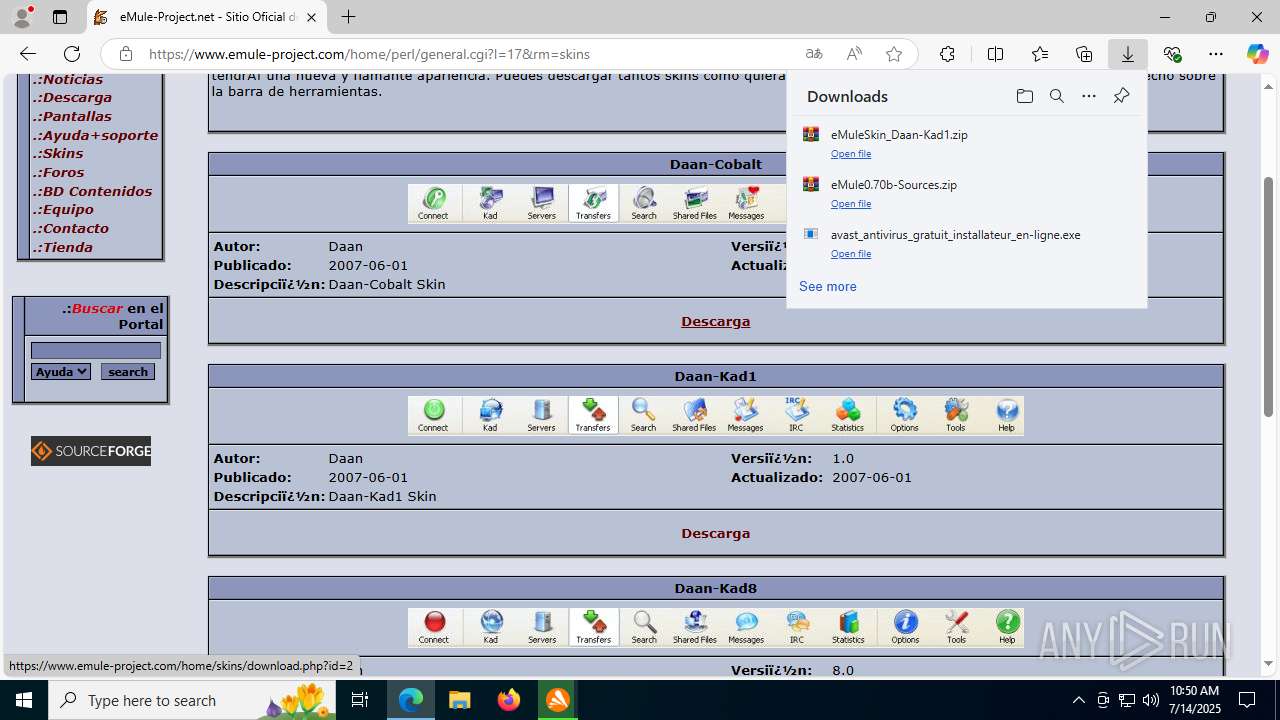Click the page vertical scrollbar thumb

coord(1269,296)
